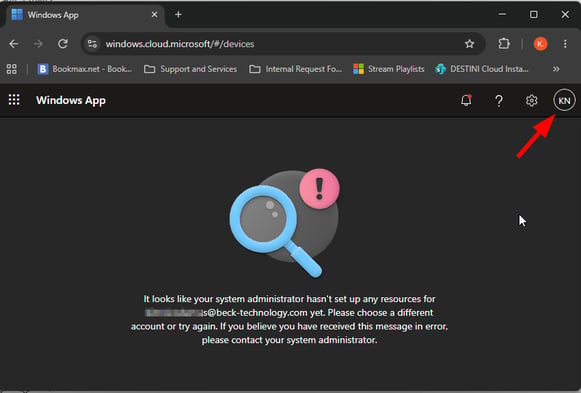Open the Stream Playlists bookmark
The height and width of the screenshot is (393, 581).
[388, 69]
